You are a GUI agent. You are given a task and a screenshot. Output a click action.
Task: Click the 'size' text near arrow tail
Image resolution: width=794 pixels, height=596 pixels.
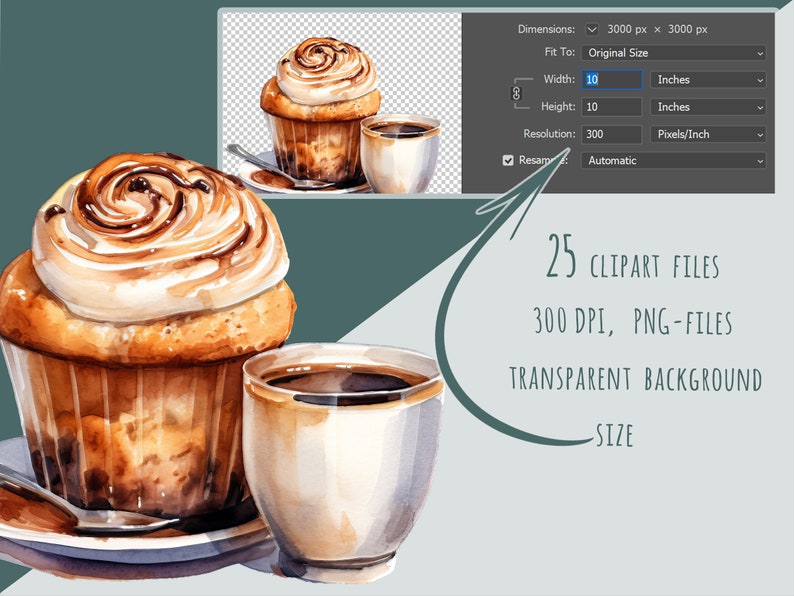click(x=615, y=434)
